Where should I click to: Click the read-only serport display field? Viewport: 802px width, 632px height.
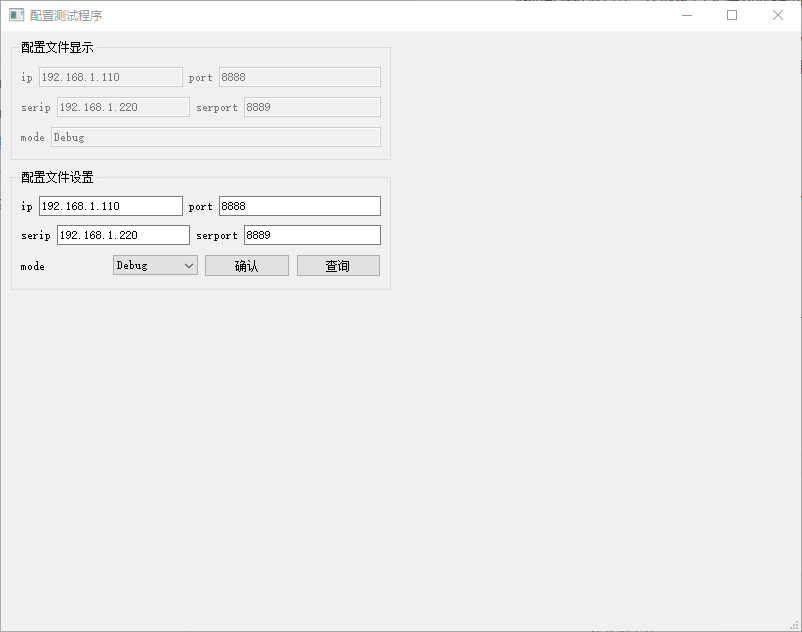tap(310, 107)
